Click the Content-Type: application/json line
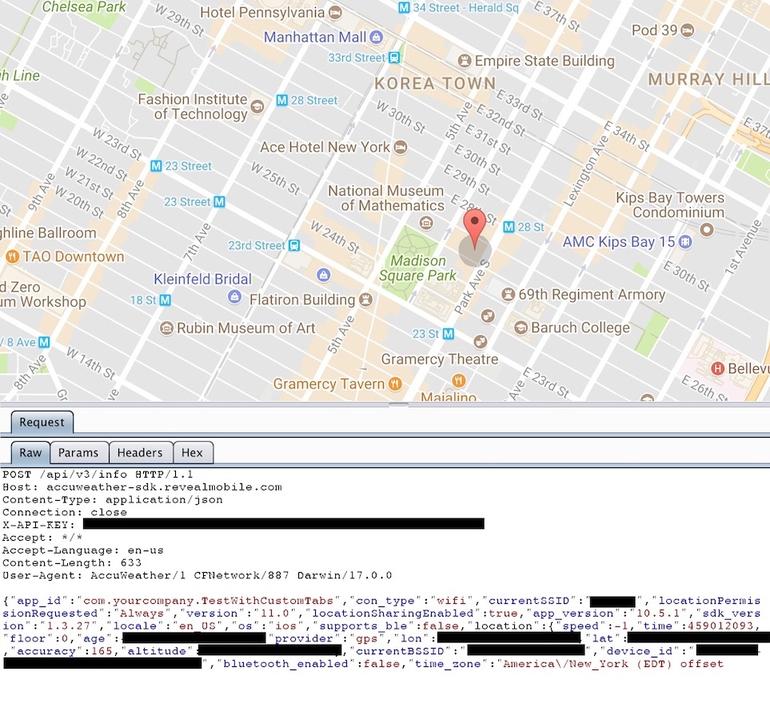The width and height of the screenshot is (770, 711). 112,500
